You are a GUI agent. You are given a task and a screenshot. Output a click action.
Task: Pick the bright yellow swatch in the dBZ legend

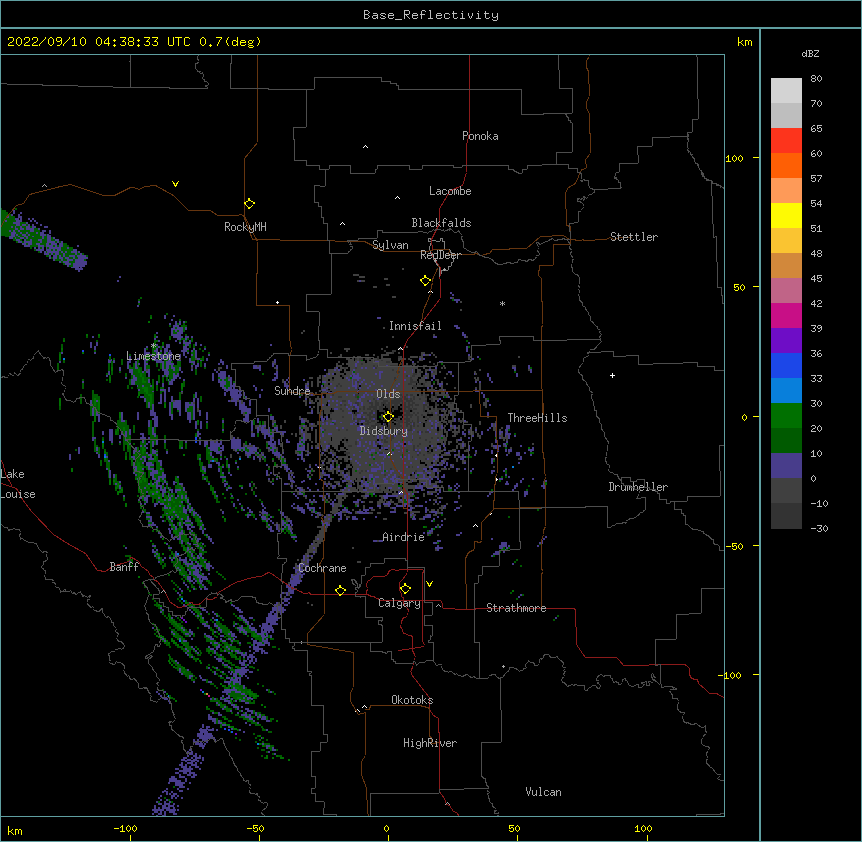[x=786, y=215]
